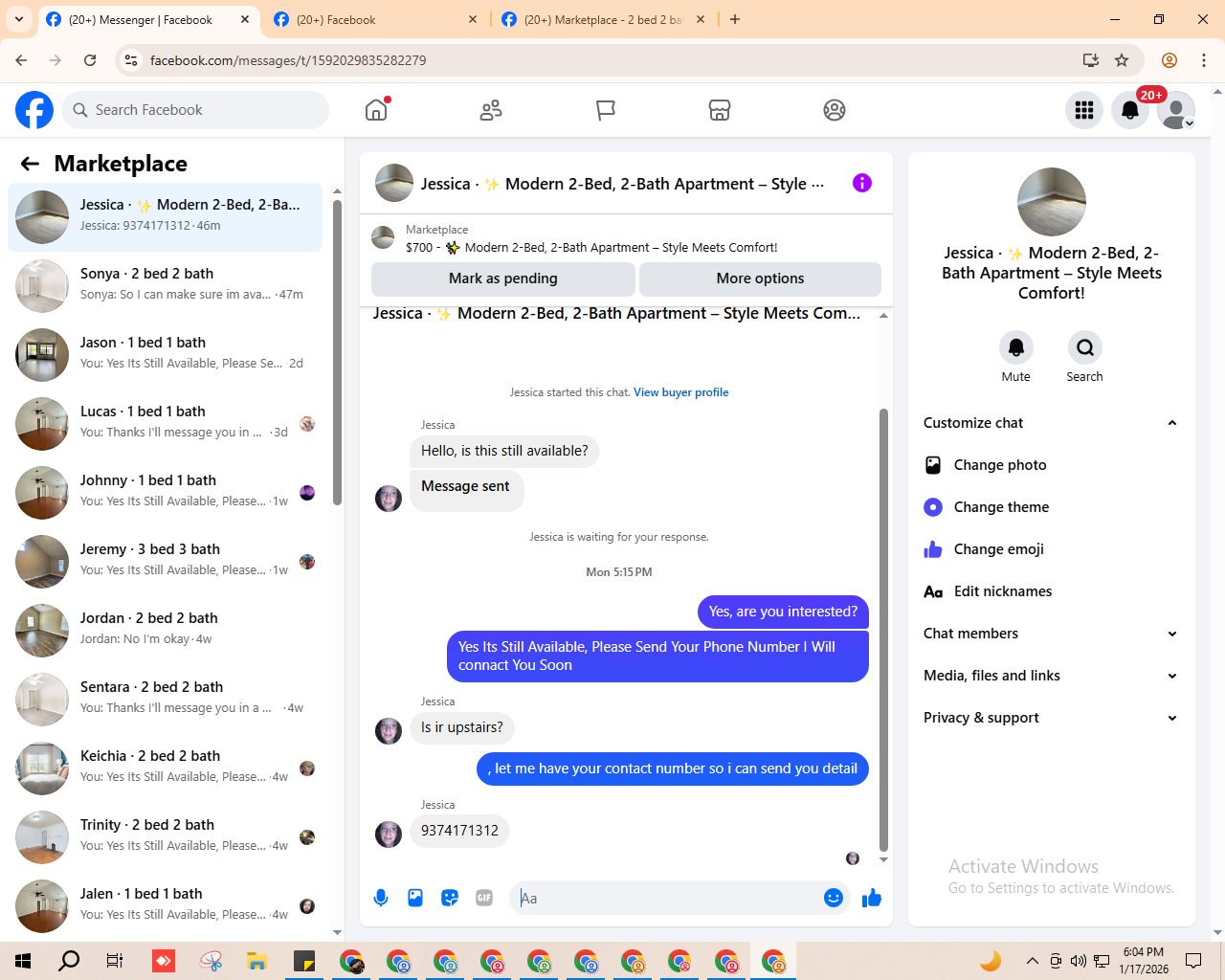Click the browser address bar URL

pyautogui.click(x=287, y=60)
